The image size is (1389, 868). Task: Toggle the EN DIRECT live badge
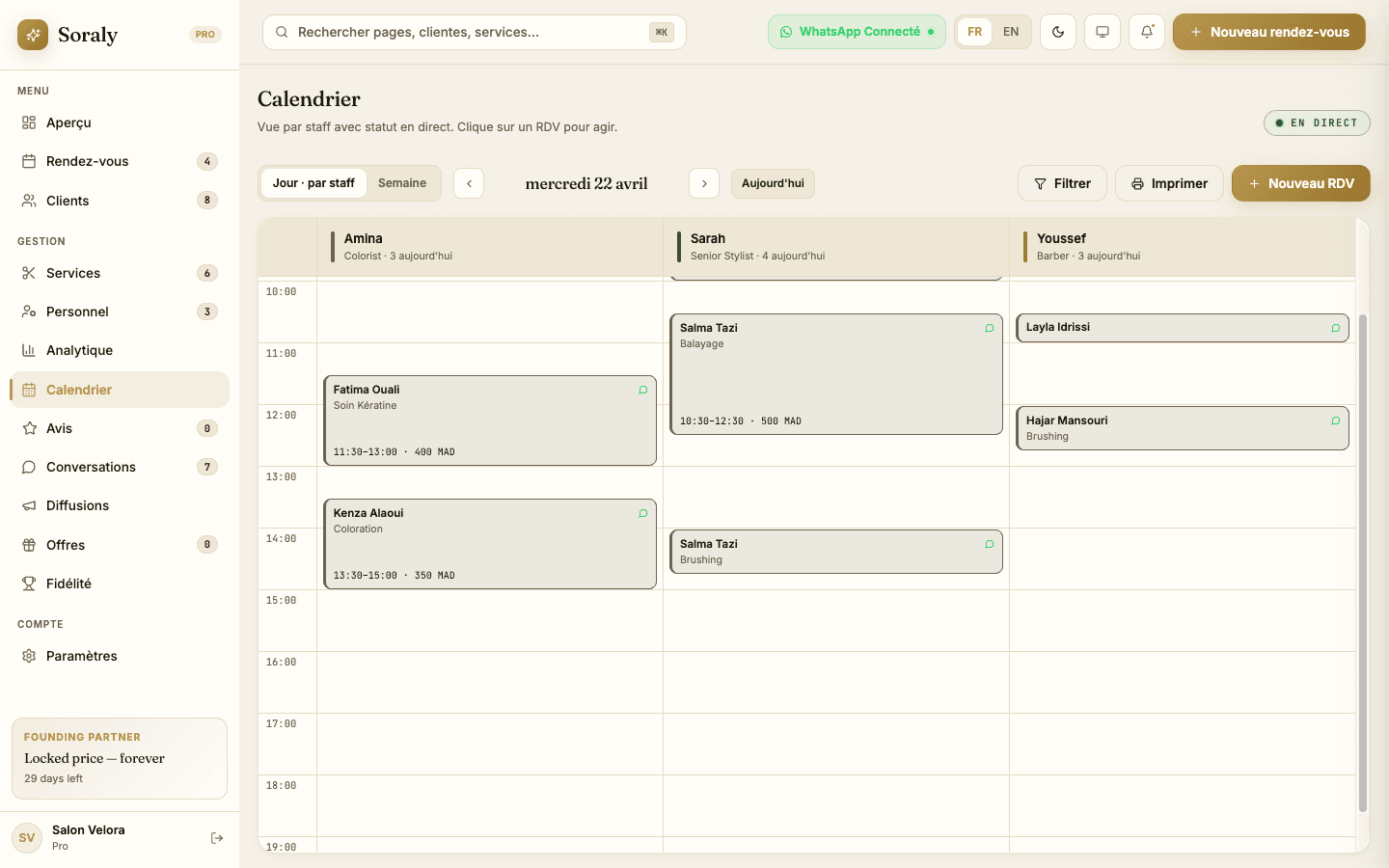pos(1317,122)
